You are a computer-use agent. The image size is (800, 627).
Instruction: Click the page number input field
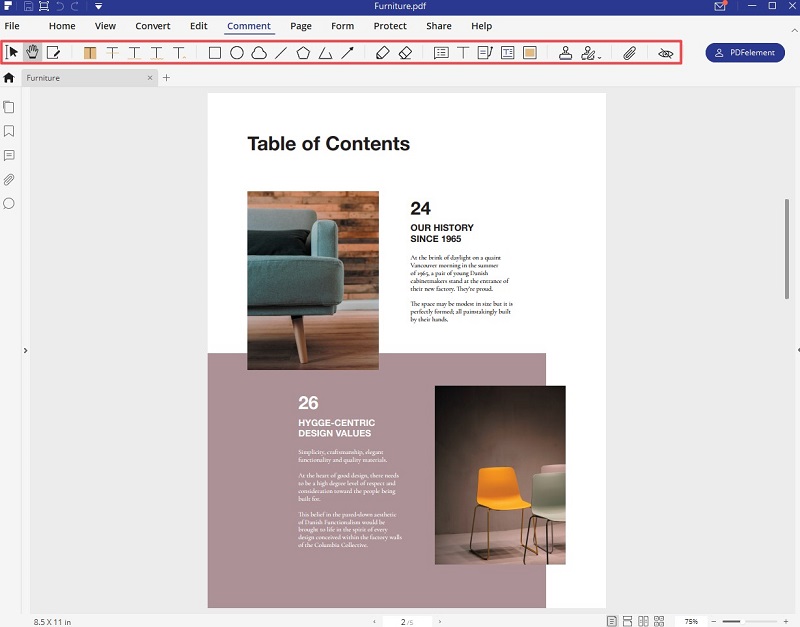(x=405, y=620)
